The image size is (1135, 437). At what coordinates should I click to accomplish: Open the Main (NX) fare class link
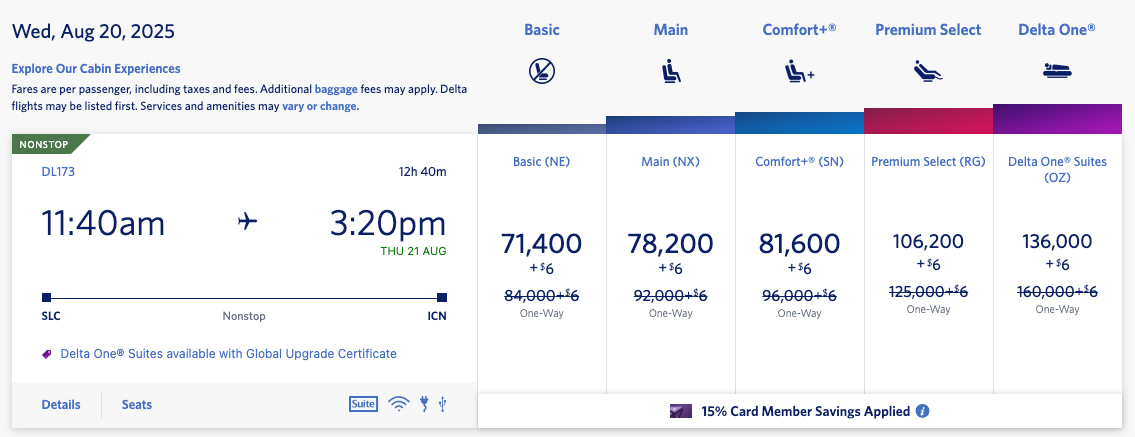point(670,161)
